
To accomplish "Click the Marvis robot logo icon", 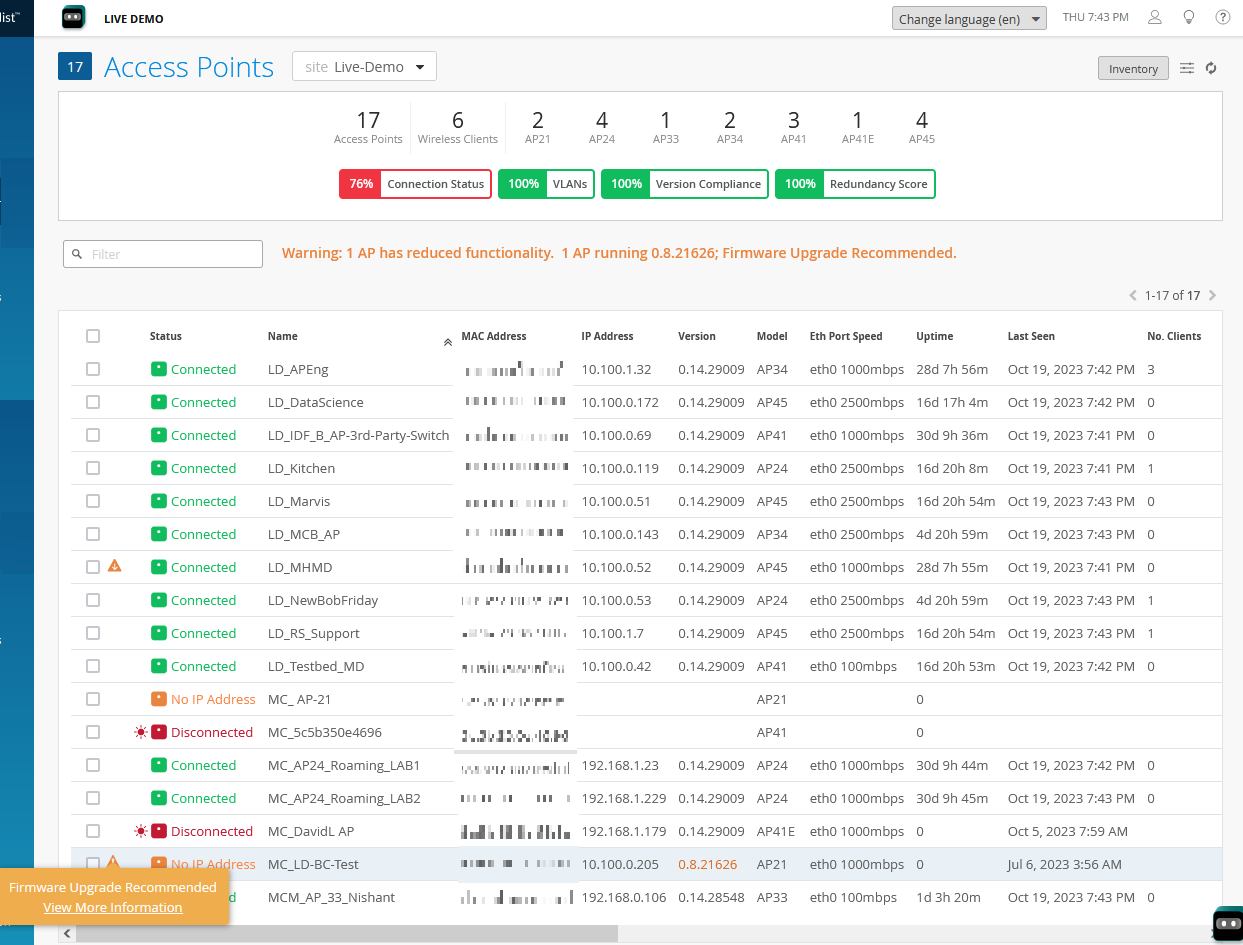I will coord(74,18).
